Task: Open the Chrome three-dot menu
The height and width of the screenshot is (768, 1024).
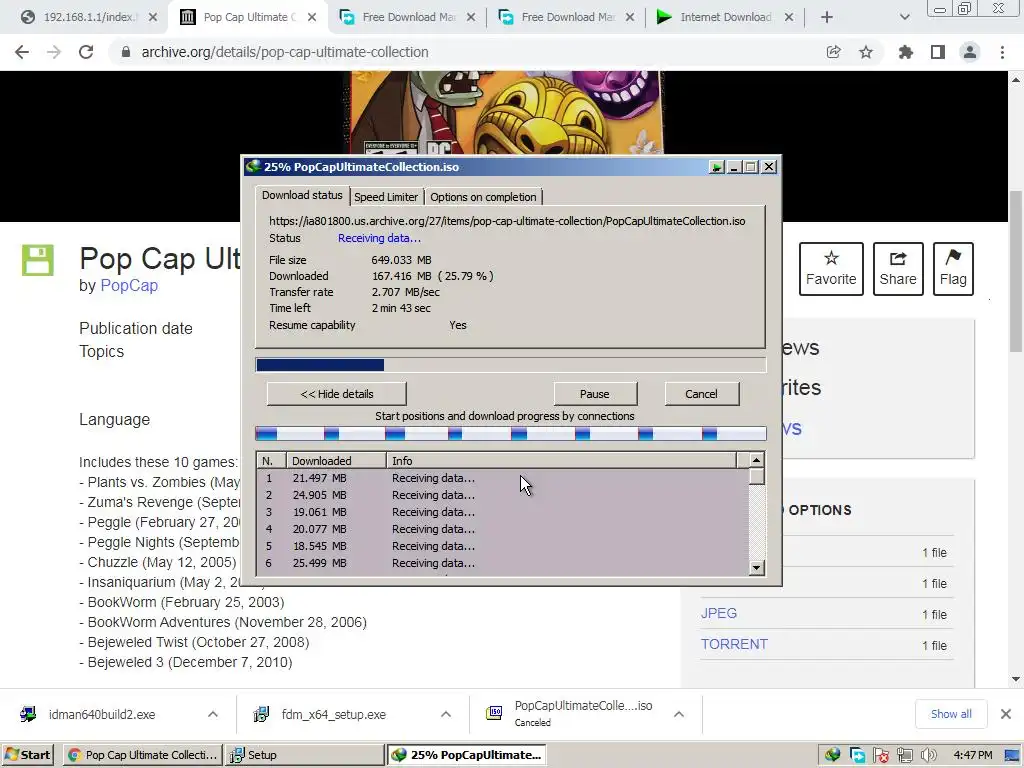Action: point(1002,52)
